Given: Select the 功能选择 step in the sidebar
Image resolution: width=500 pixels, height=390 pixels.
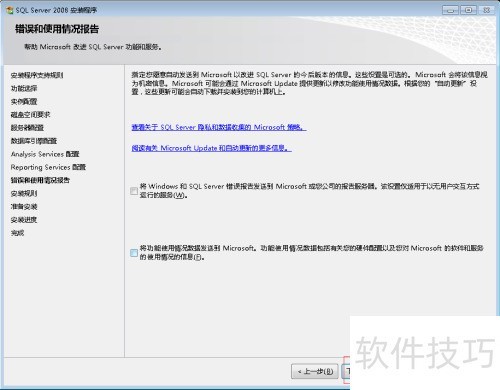Looking at the screenshot, I should click(x=24, y=88).
